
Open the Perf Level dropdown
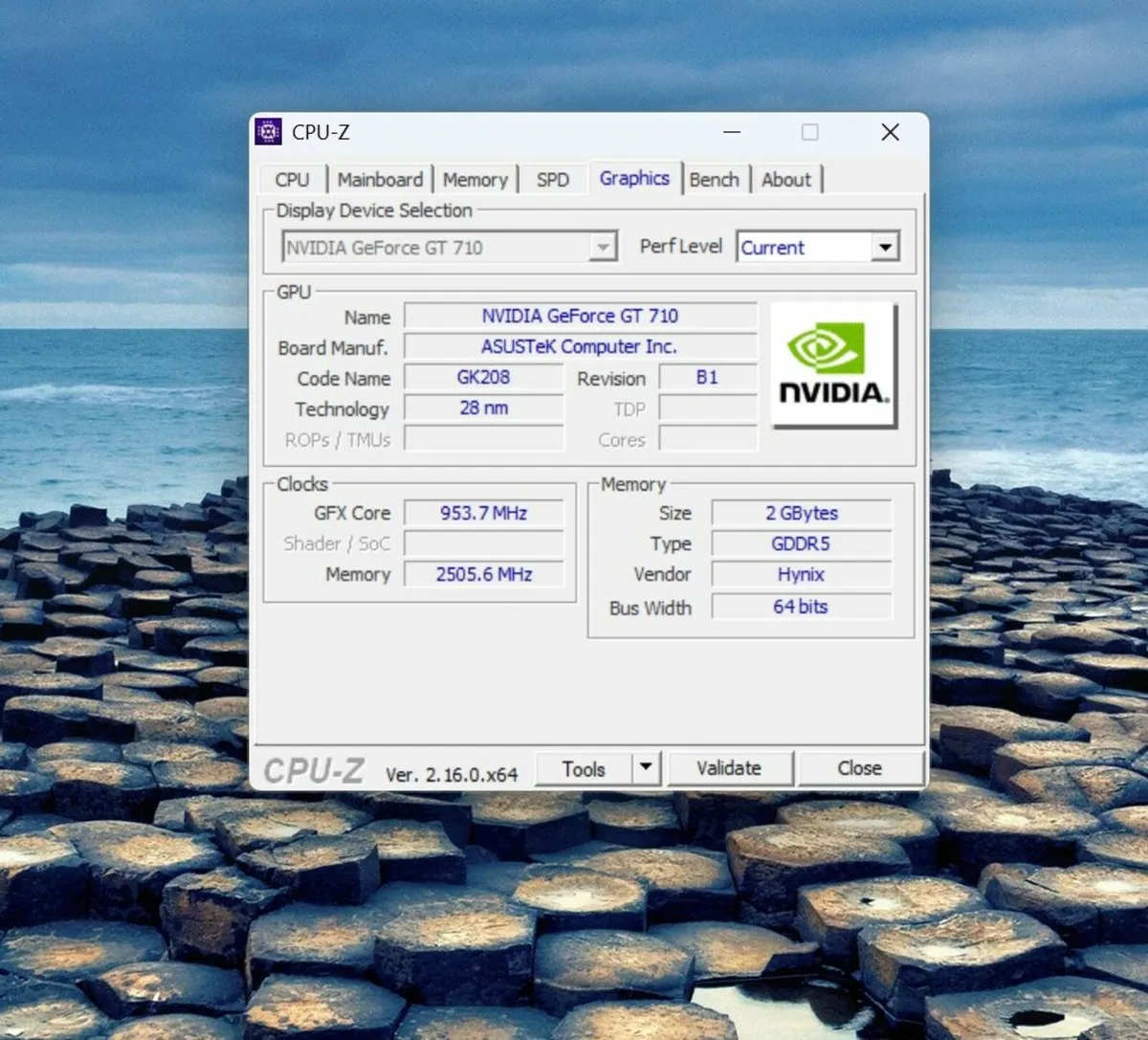885,247
